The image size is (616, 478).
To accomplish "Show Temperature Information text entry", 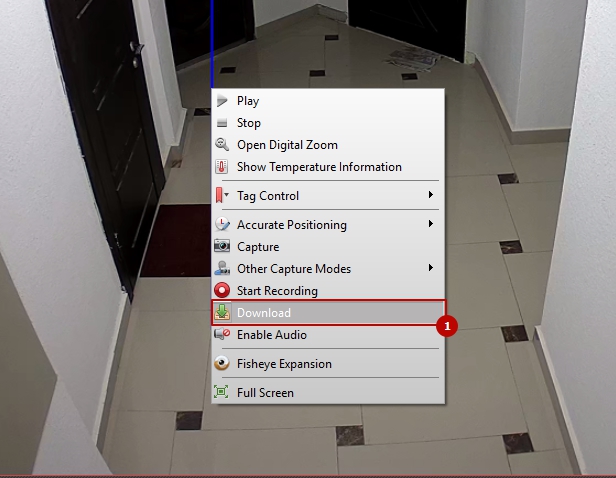I will [x=319, y=167].
